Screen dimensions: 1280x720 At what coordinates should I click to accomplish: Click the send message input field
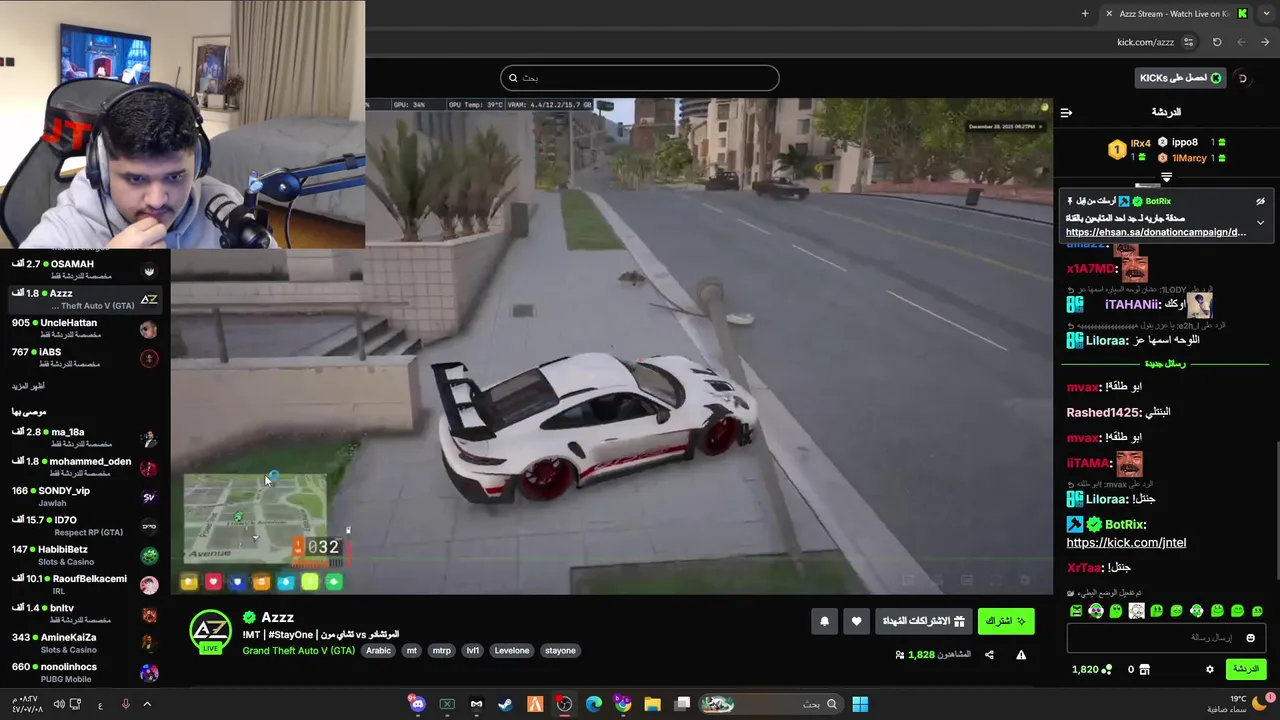pyautogui.click(x=1166, y=638)
